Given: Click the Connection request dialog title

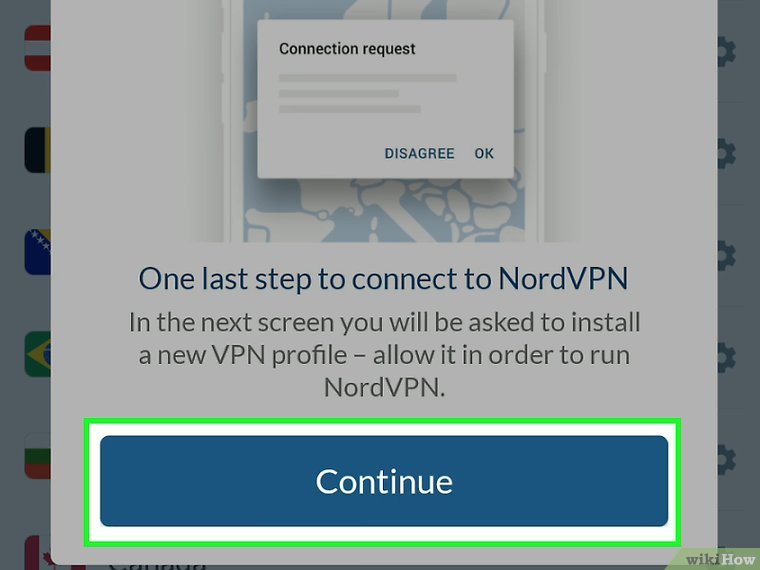Looking at the screenshot, I should (x=347, y=48).
